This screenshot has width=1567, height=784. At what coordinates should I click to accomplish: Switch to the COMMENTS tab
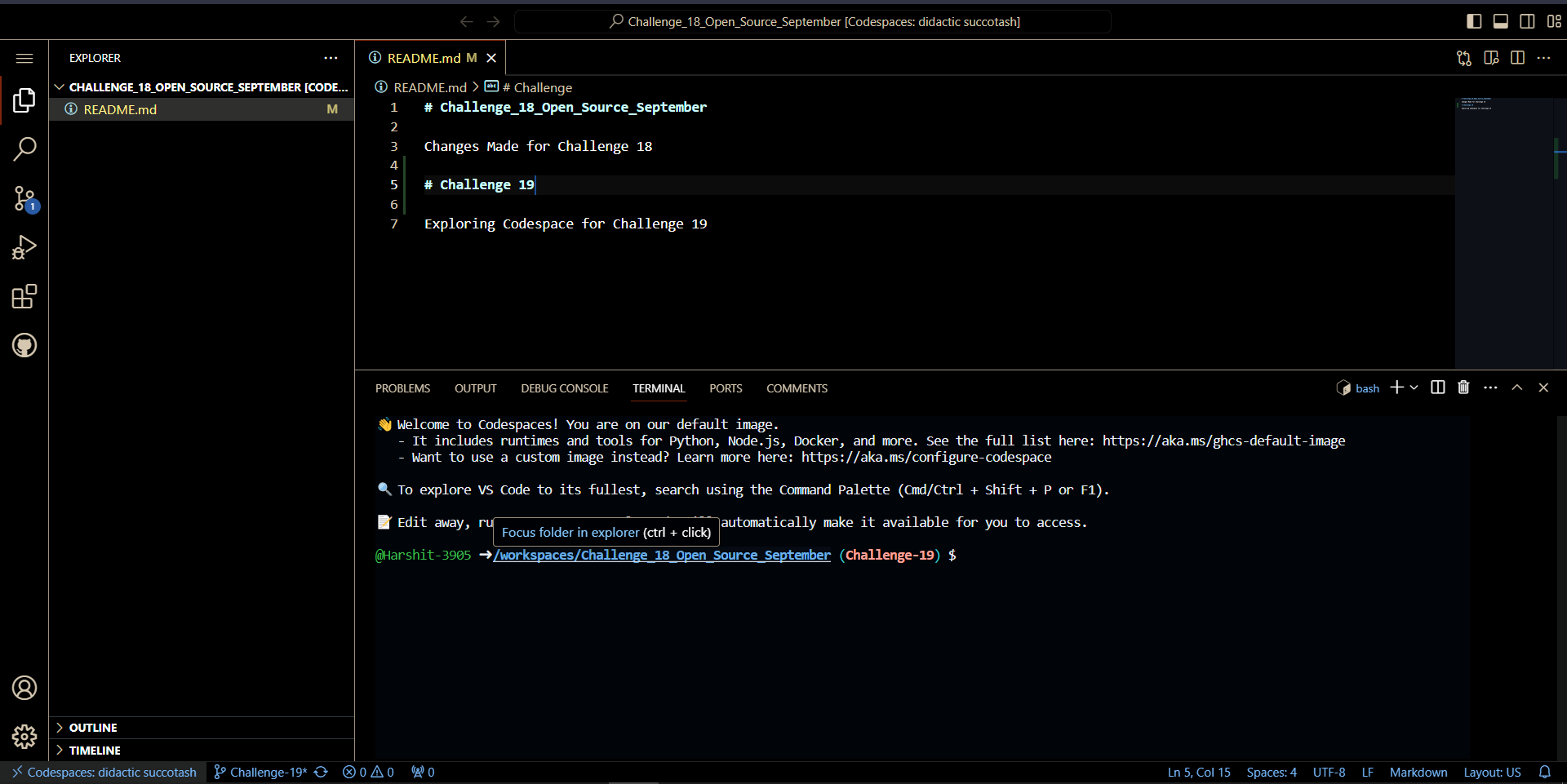click(x=797, y=388)
